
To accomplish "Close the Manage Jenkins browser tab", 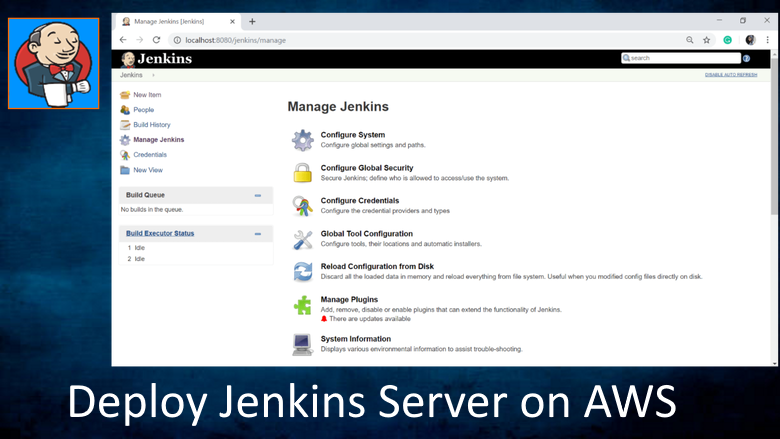I will [x=232, y=21].
